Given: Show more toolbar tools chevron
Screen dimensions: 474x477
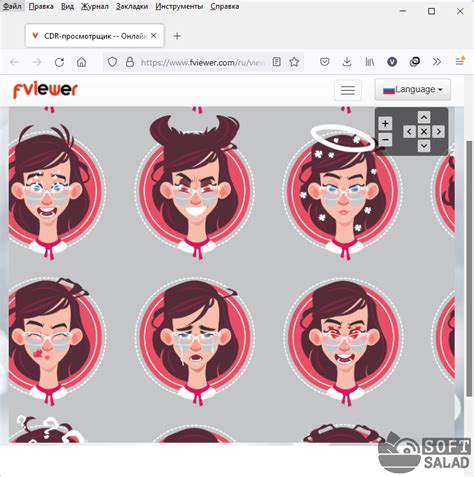Looking at the screenshot, I should coord(437,62).
